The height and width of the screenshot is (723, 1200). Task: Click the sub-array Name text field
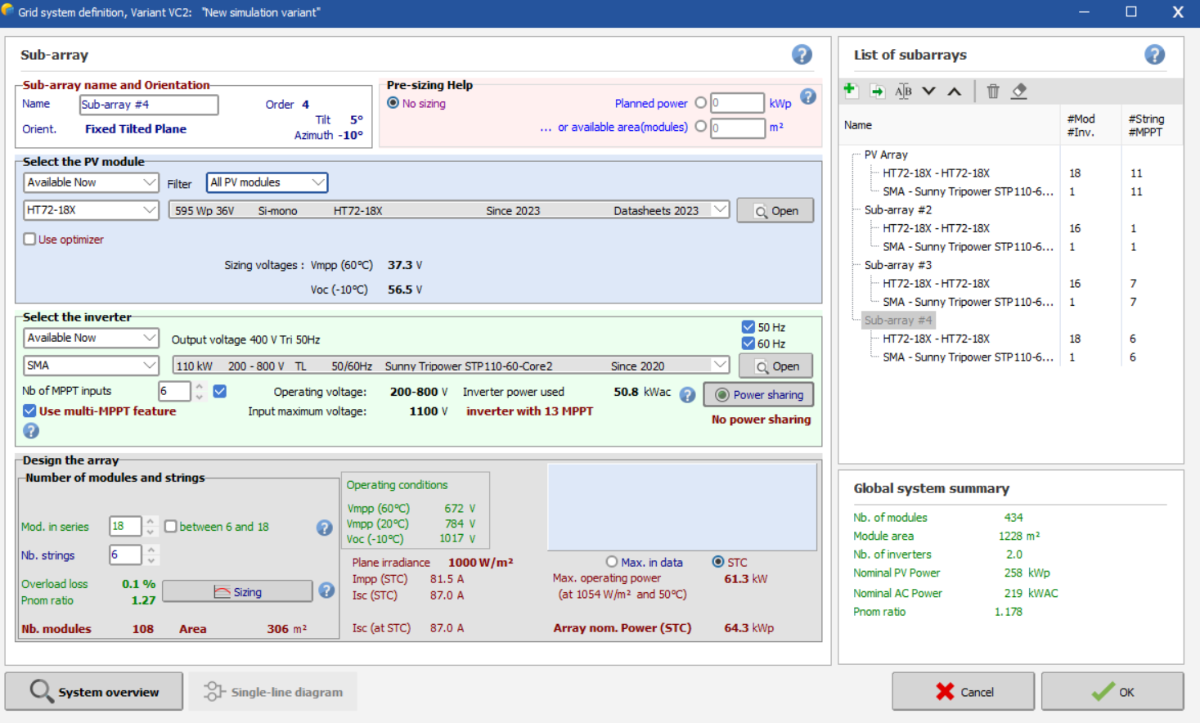pyautogui.click(x=148, y=105)
